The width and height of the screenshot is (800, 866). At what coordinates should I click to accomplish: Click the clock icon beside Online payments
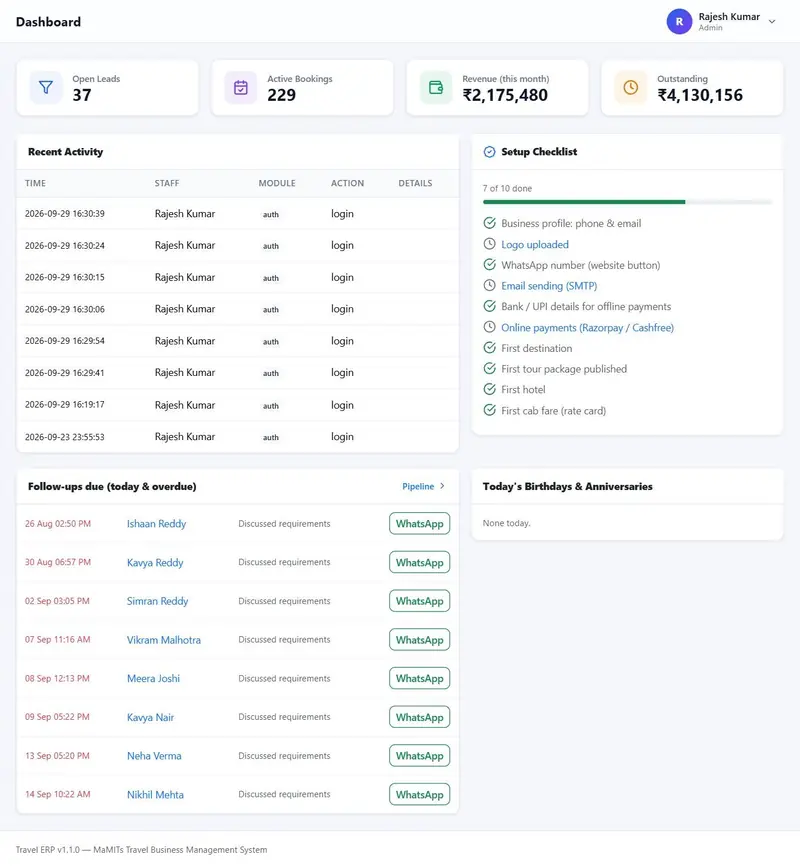point(490,327)
